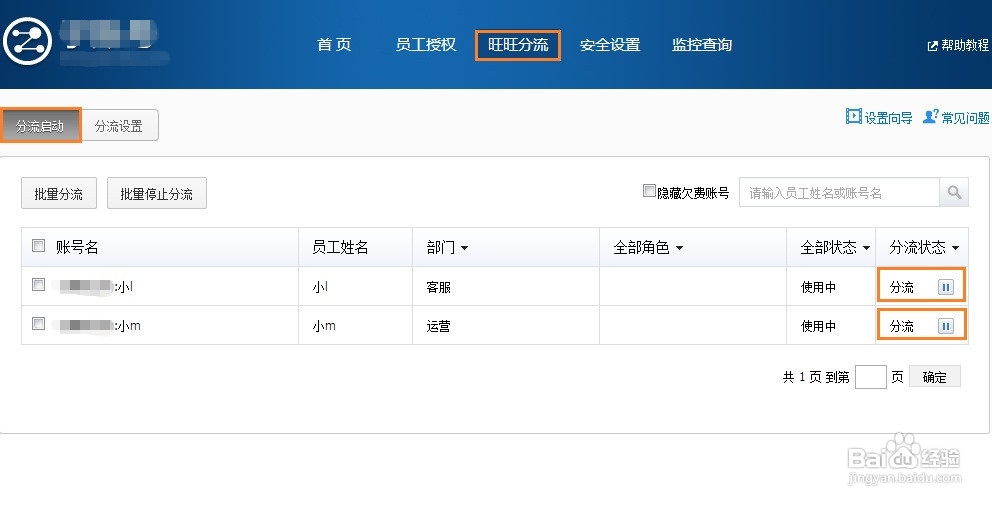Click the 批量分流 button
This screenshot has width=992, height=506.
click(59, 193)
